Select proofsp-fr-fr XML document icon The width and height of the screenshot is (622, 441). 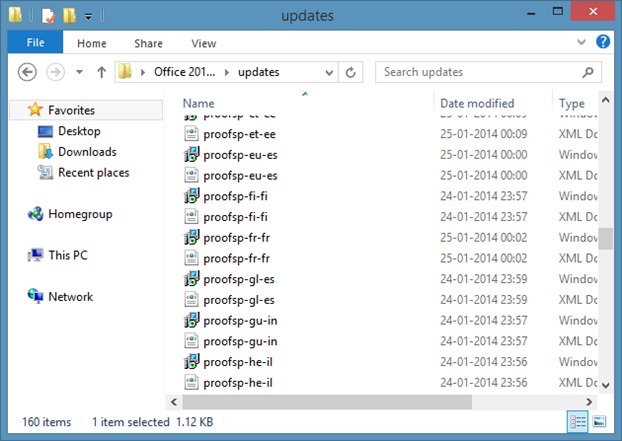coord(191,258)
